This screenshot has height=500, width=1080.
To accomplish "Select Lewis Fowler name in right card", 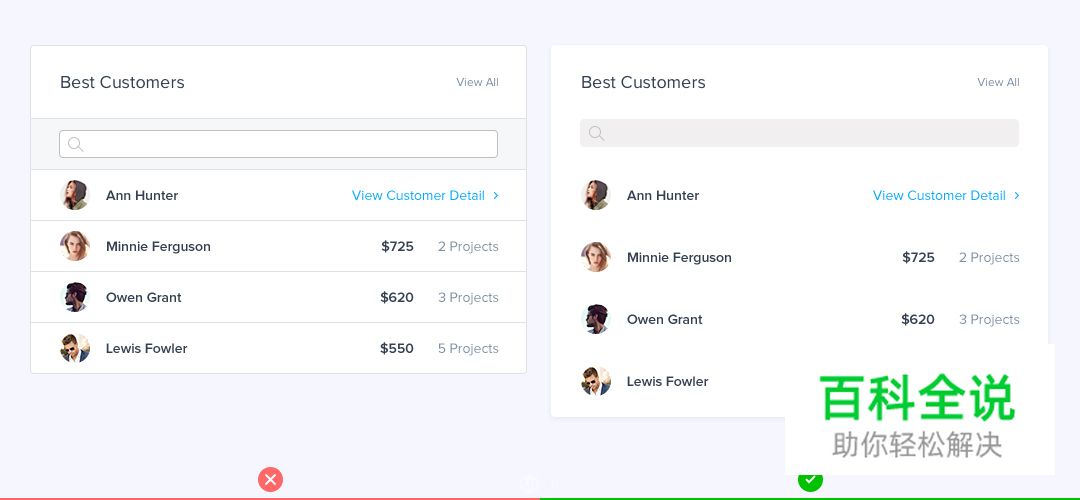I will (x=667, y=381).
